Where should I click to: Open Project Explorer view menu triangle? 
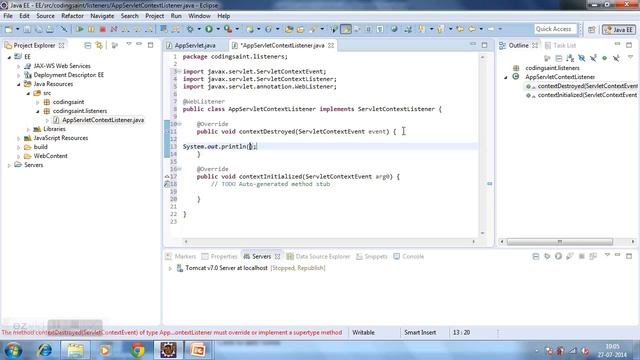(x=129, y=44)
